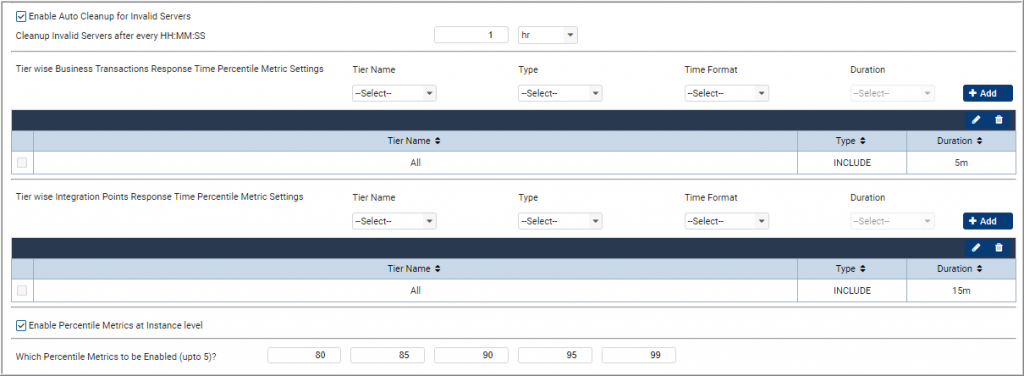
Task: Click the edit pencil icon in Business Transactions table
Action: click(976, 119)
